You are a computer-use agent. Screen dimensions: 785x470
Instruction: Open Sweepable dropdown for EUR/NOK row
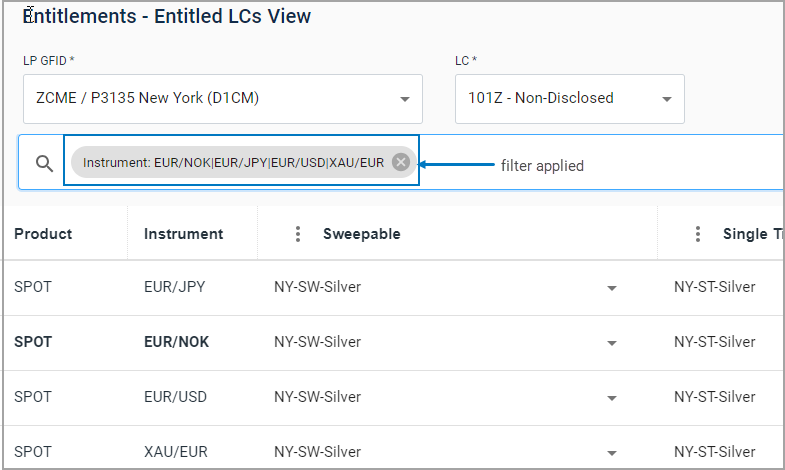(x=611, y=343)
